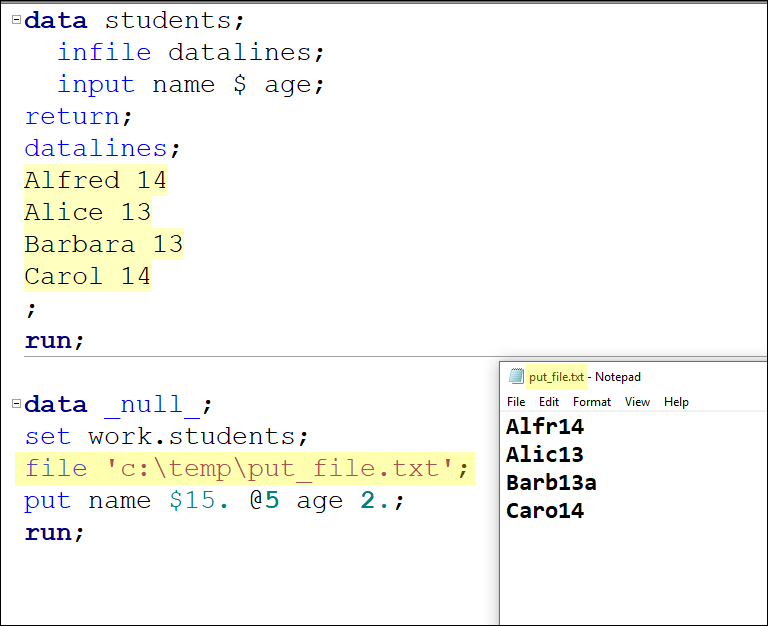Click the first 'run;' statement
This screenshot has height=626, width=768.
[54, 340]
